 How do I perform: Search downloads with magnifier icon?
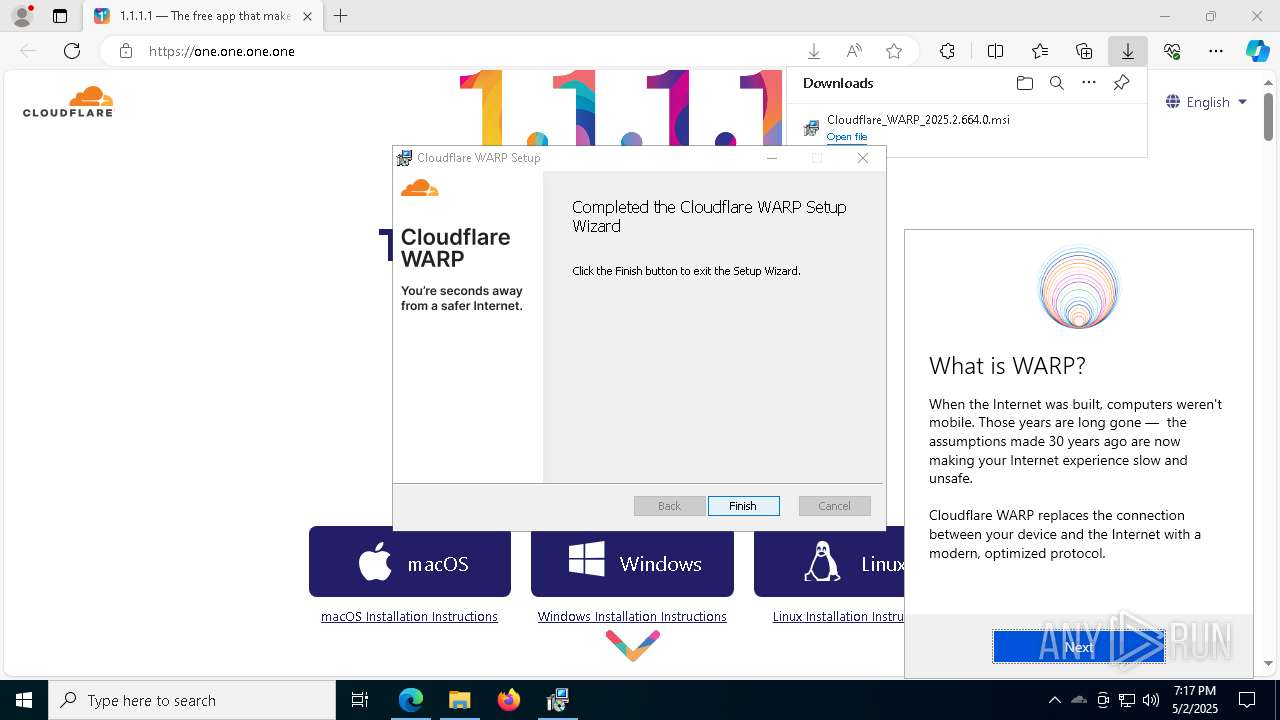[x=1056, y=83]
